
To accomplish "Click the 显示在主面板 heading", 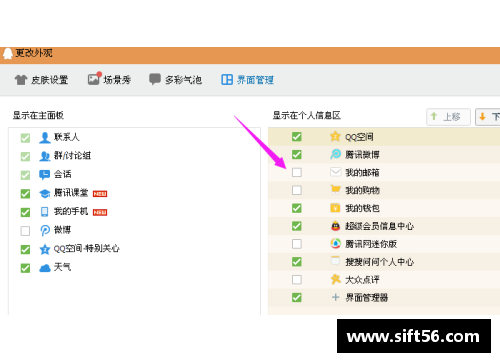I will (38, 115).
